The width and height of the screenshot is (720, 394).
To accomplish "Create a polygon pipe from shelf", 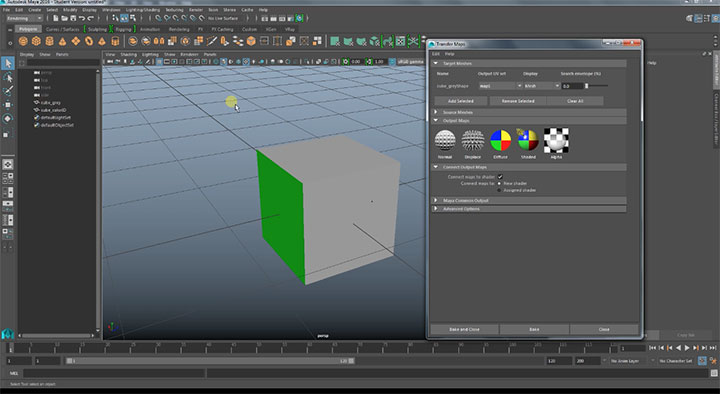I will click(x=115, y=41).
